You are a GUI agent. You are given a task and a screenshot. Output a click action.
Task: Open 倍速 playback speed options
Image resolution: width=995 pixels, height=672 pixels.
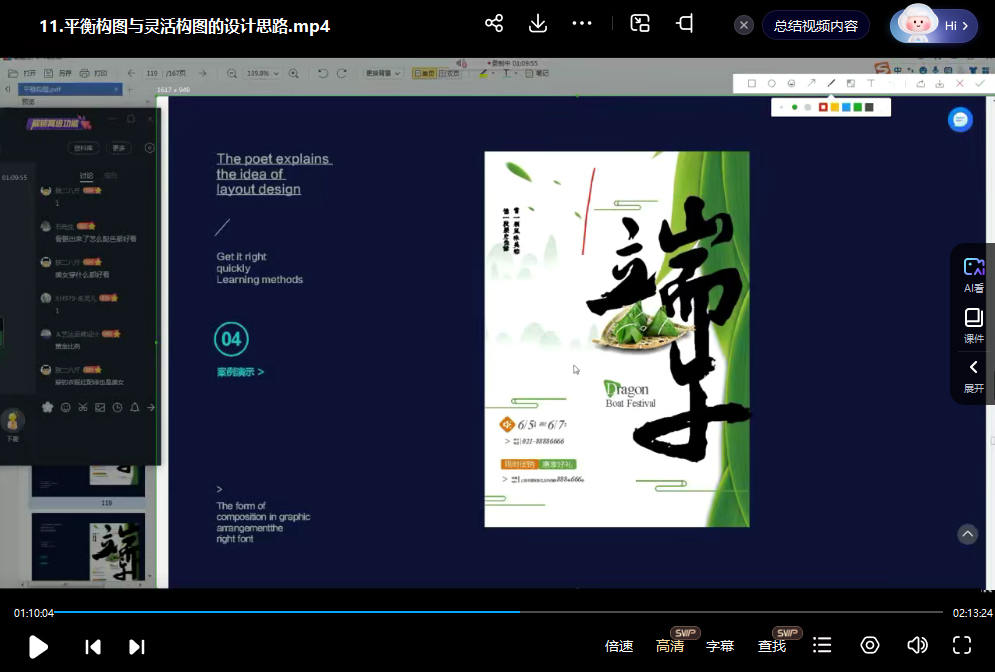pyautogui.click(x=619, y=646)
